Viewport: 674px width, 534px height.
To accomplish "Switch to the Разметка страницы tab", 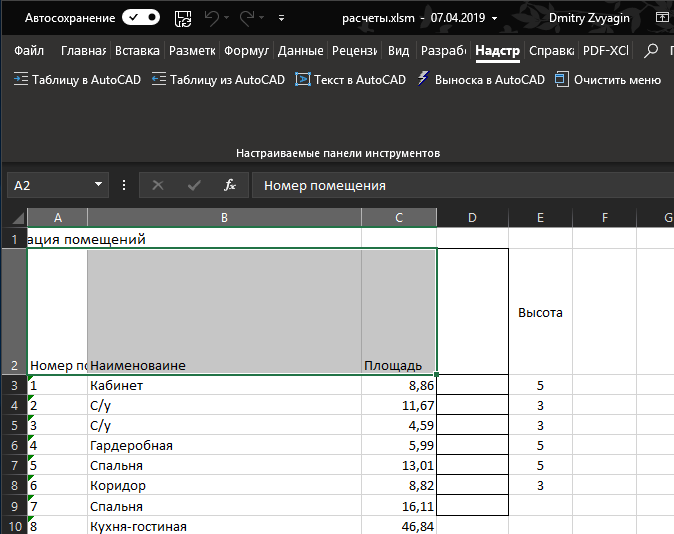I will tap(192, 51).
